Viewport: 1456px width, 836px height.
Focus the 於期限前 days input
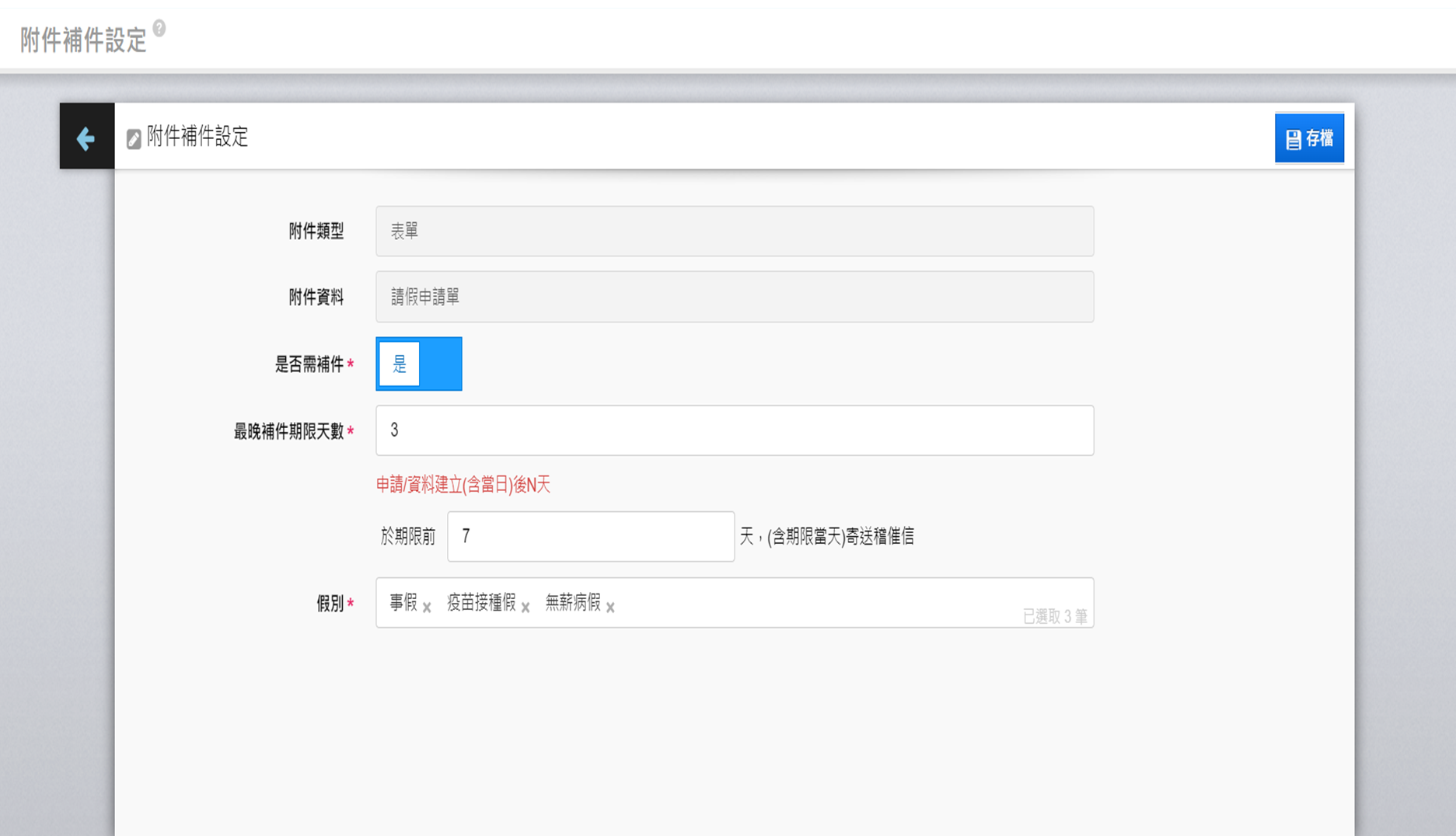[x=590, y=536]
